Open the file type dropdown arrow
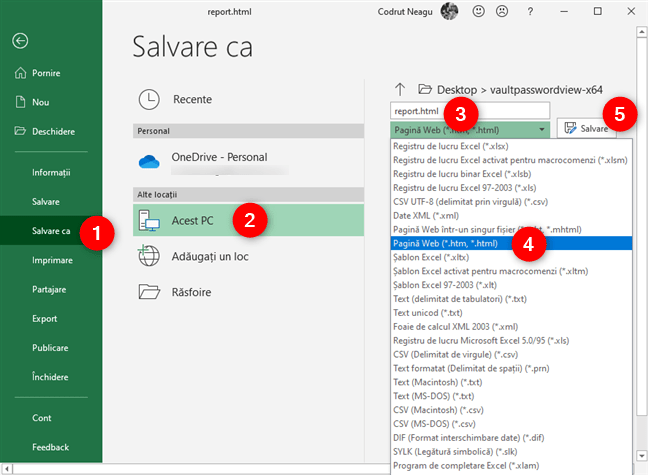This screenshot has width=648, height=475. coord(542,130)
